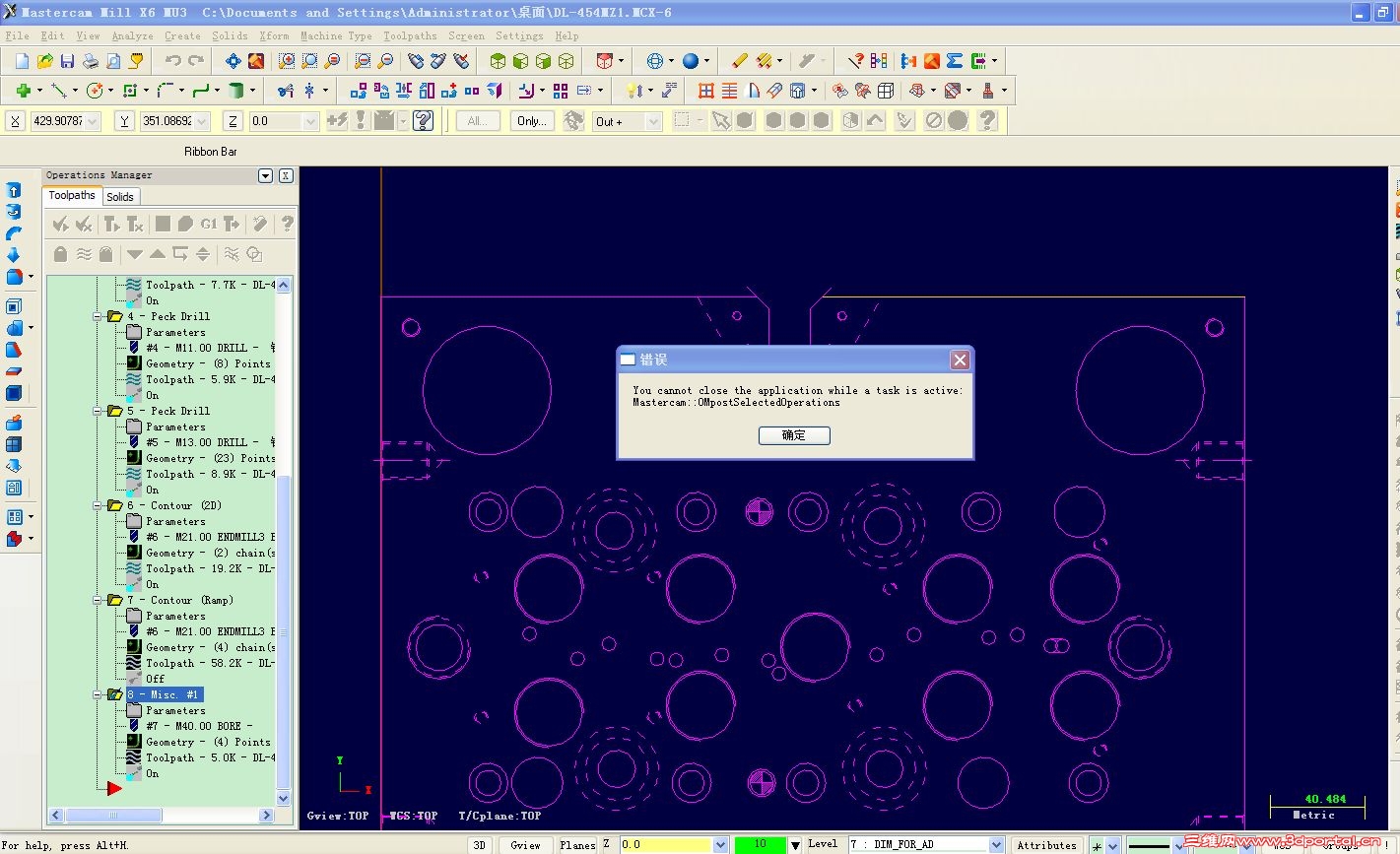Open the Analyze menu
1400x854 pixels.
tap(132, 36)
